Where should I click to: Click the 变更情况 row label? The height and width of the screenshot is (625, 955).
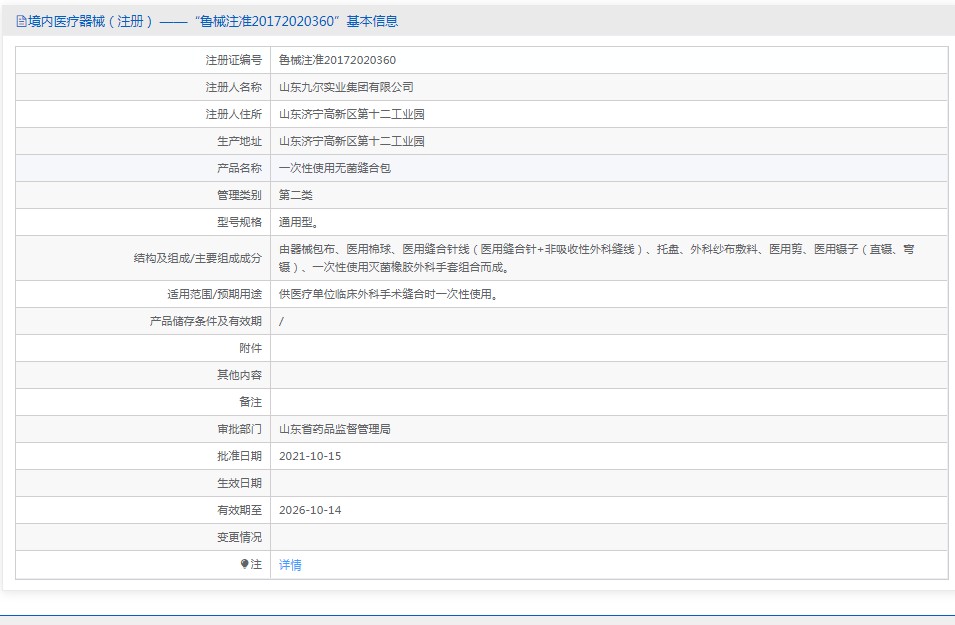coord(239,537)
